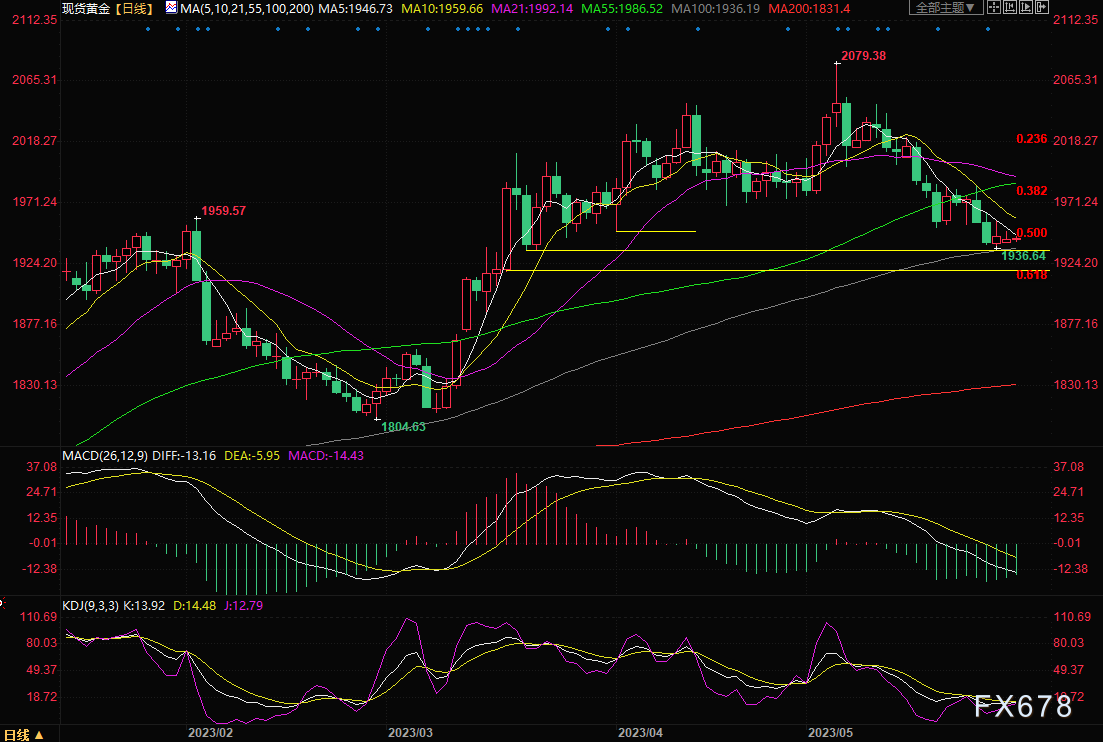The height and width of the screenshot is (742, 1103).
Task: Click the 现货黄金 instrument title
Action: pos(85,8)
